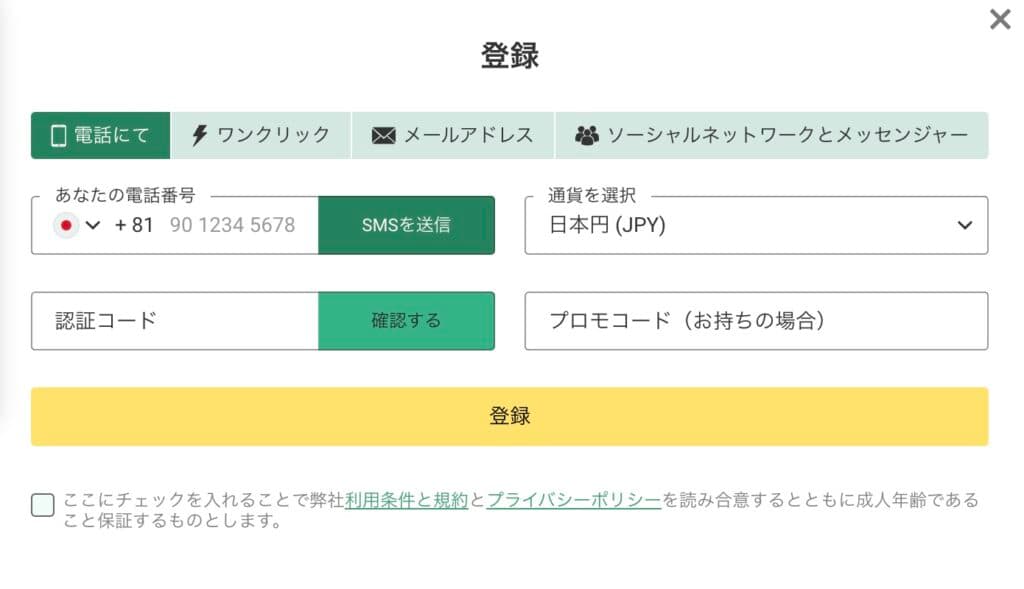Select ソーシャルネットワークとメッセンジャー tab
The width and height of the screenshot is (1024, 589).
(x=771, y=135)
